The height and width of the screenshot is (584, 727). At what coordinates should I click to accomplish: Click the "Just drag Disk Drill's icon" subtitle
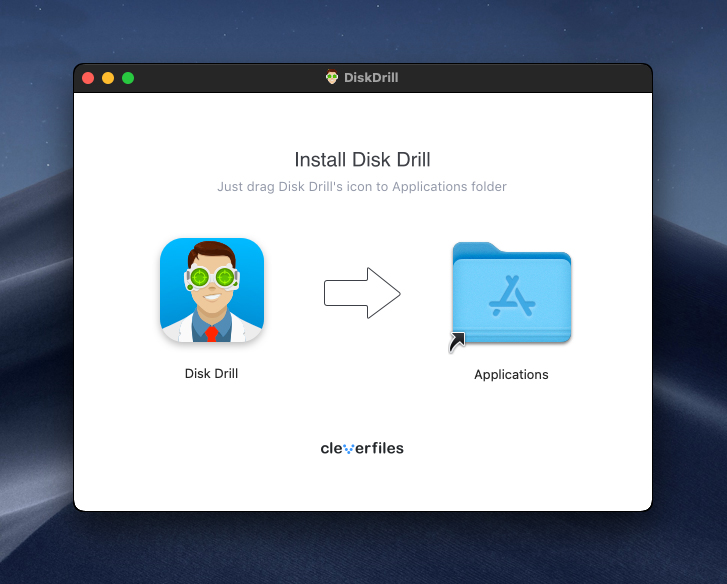point(362,186)
